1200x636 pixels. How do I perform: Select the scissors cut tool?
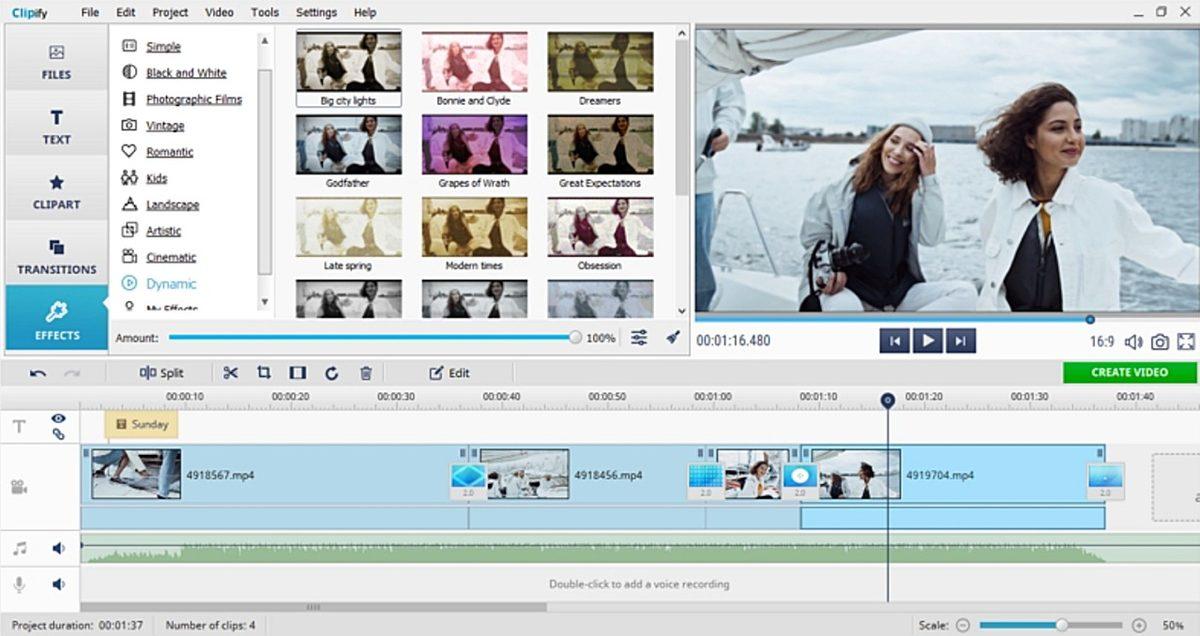[229, 372]
